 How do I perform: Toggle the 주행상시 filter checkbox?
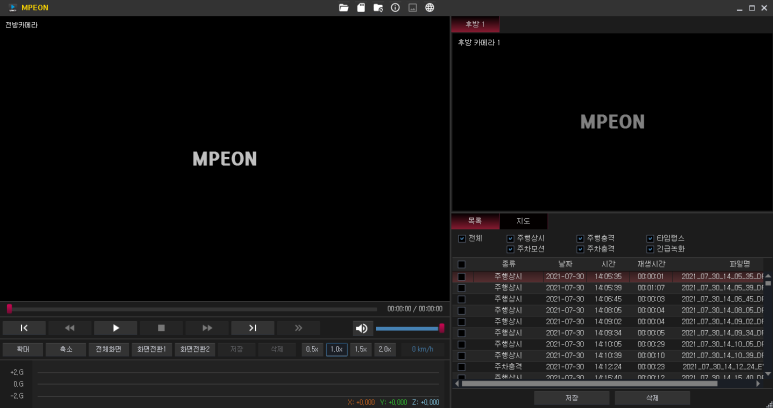click(x=510, y=239)
